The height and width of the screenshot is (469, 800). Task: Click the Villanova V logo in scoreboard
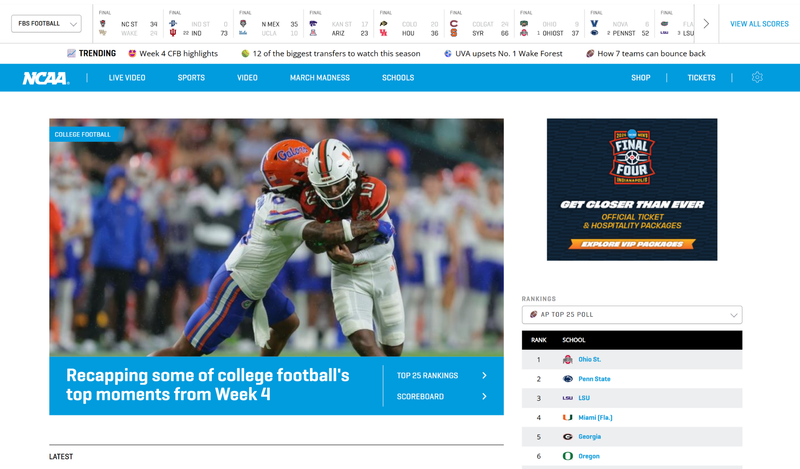(594, 23)
